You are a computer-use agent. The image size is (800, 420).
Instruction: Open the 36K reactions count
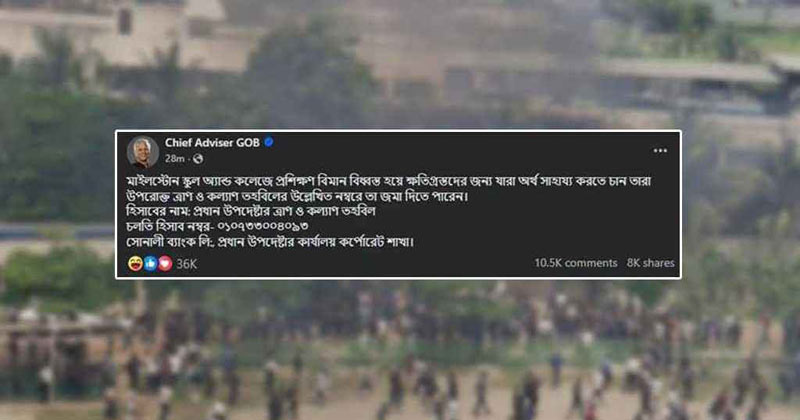(186, 264)
